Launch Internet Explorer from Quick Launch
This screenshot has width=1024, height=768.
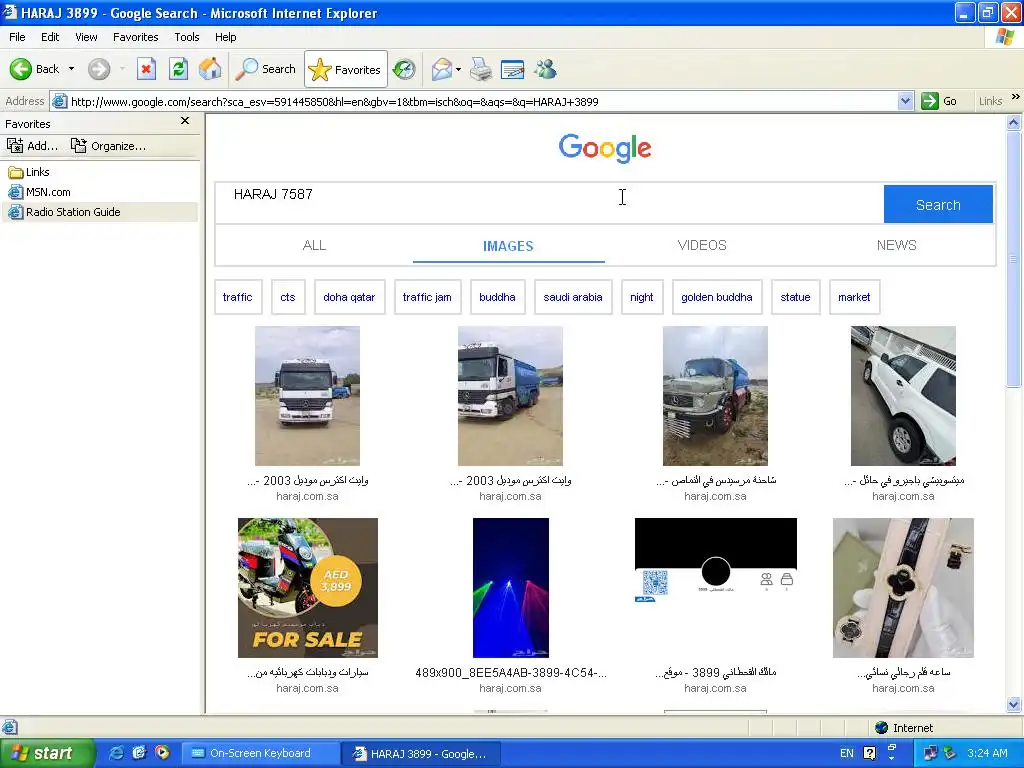tap(116, 753)
